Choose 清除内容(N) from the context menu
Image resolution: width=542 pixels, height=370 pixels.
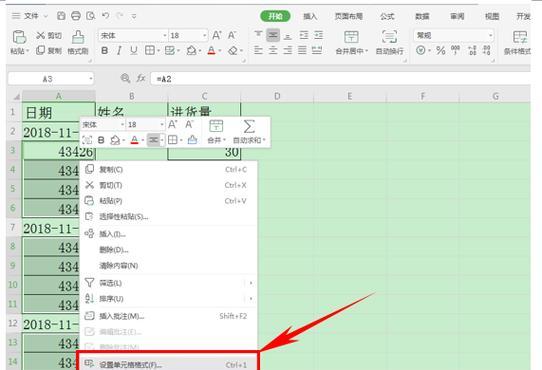[169, 266]
